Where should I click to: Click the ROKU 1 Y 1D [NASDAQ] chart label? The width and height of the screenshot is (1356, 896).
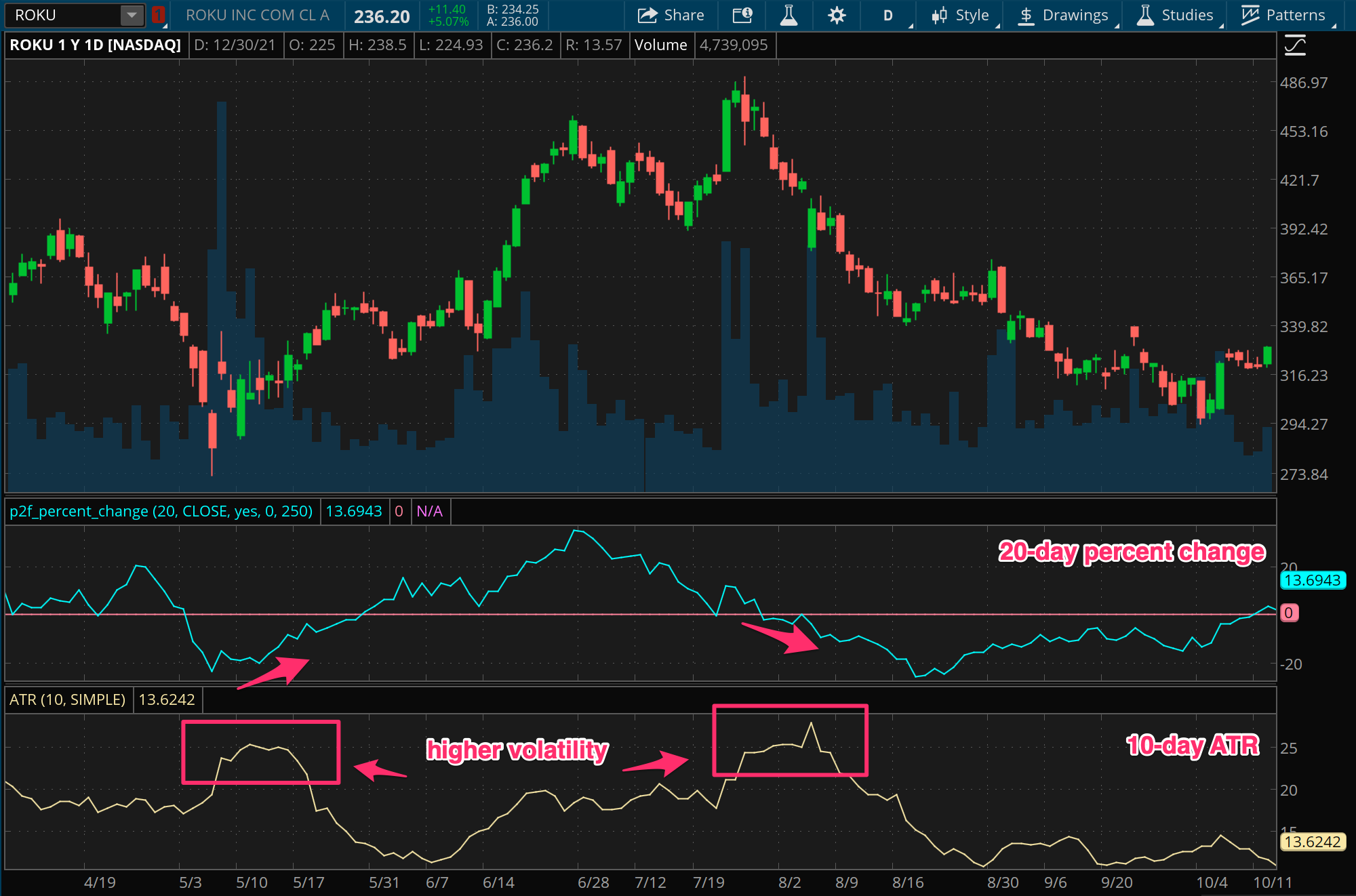pos(95,45)
